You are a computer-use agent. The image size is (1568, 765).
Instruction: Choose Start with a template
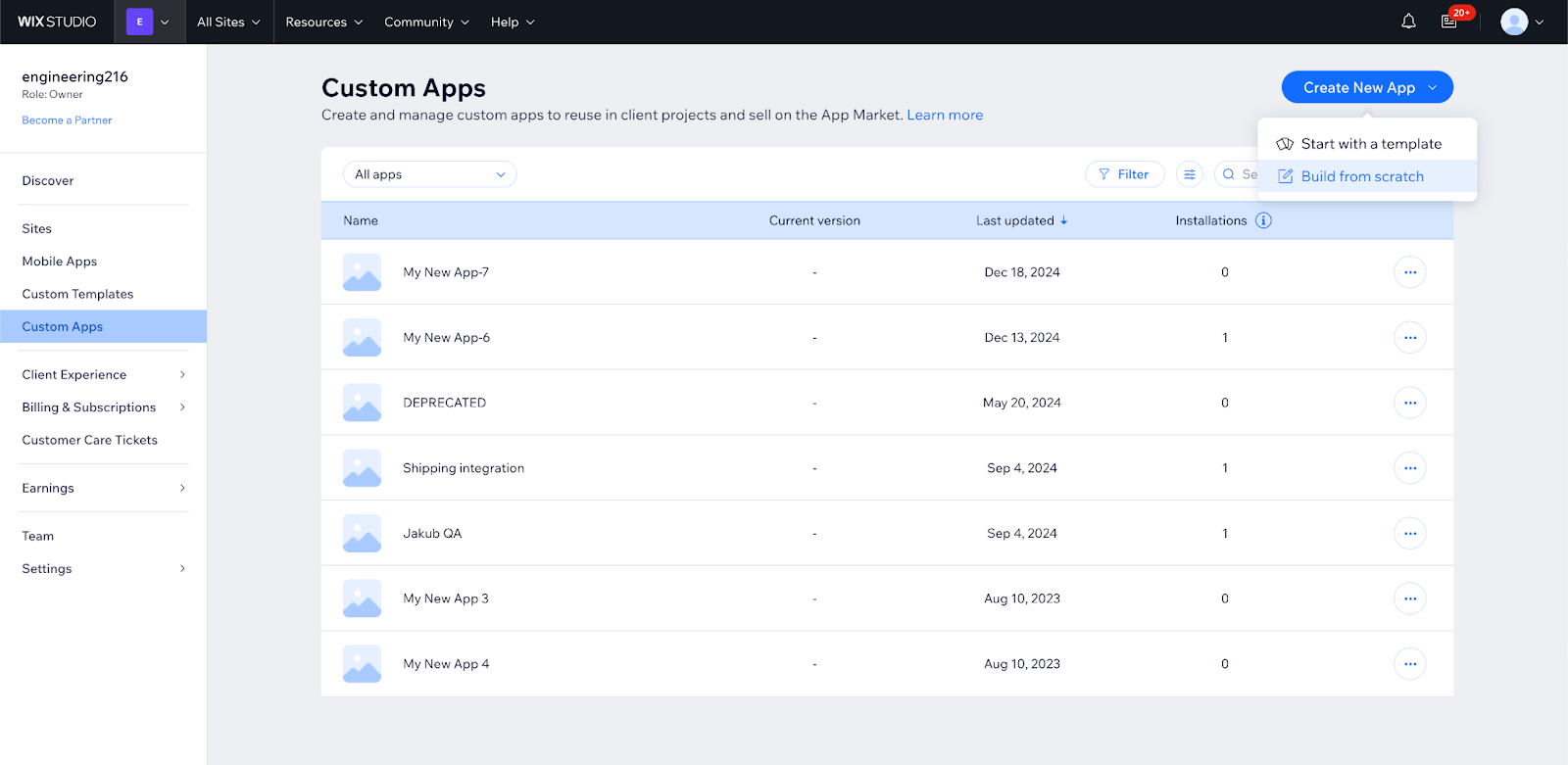1370,144
